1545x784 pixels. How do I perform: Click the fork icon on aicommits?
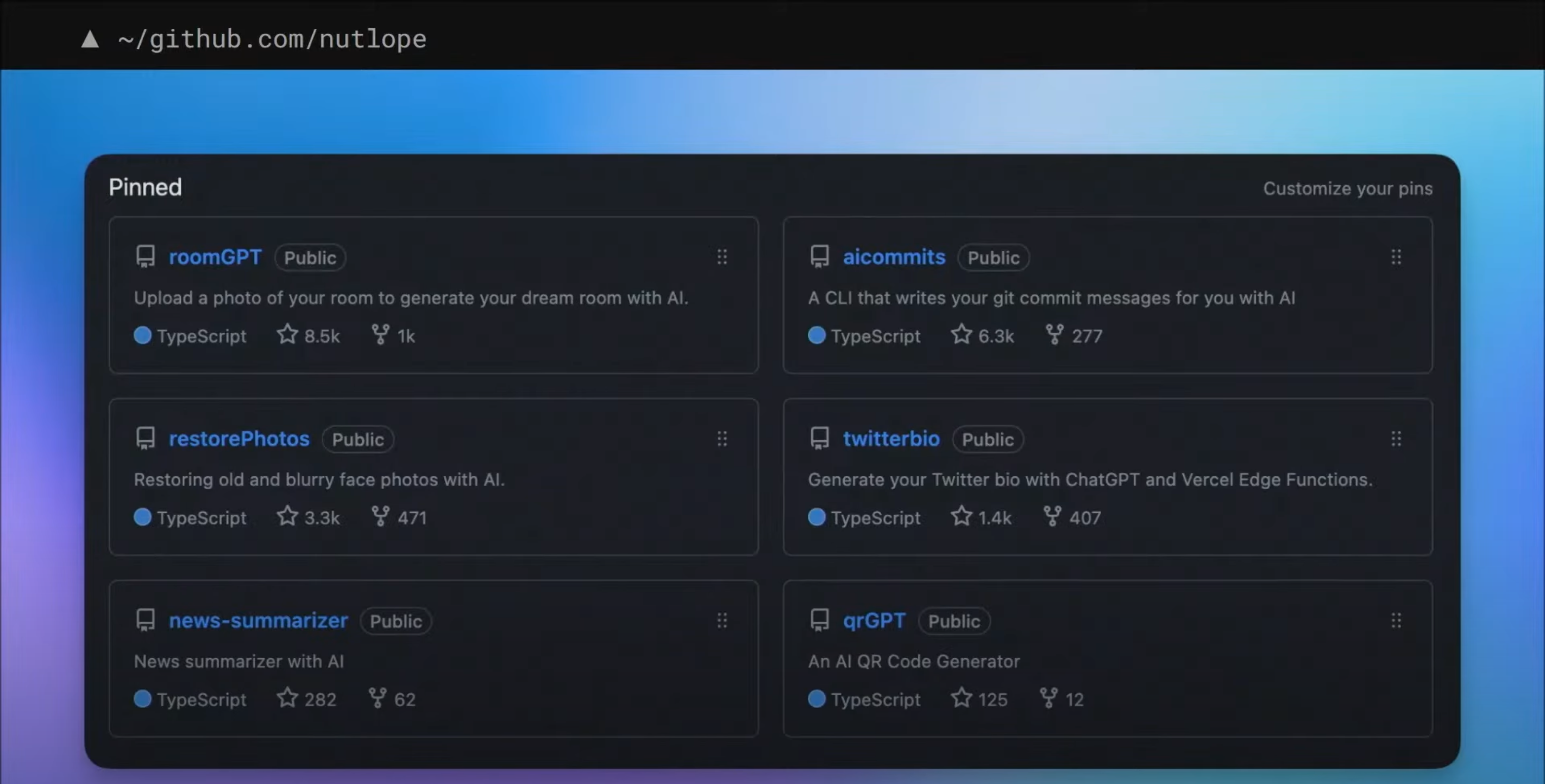(x=1054, y=334)
